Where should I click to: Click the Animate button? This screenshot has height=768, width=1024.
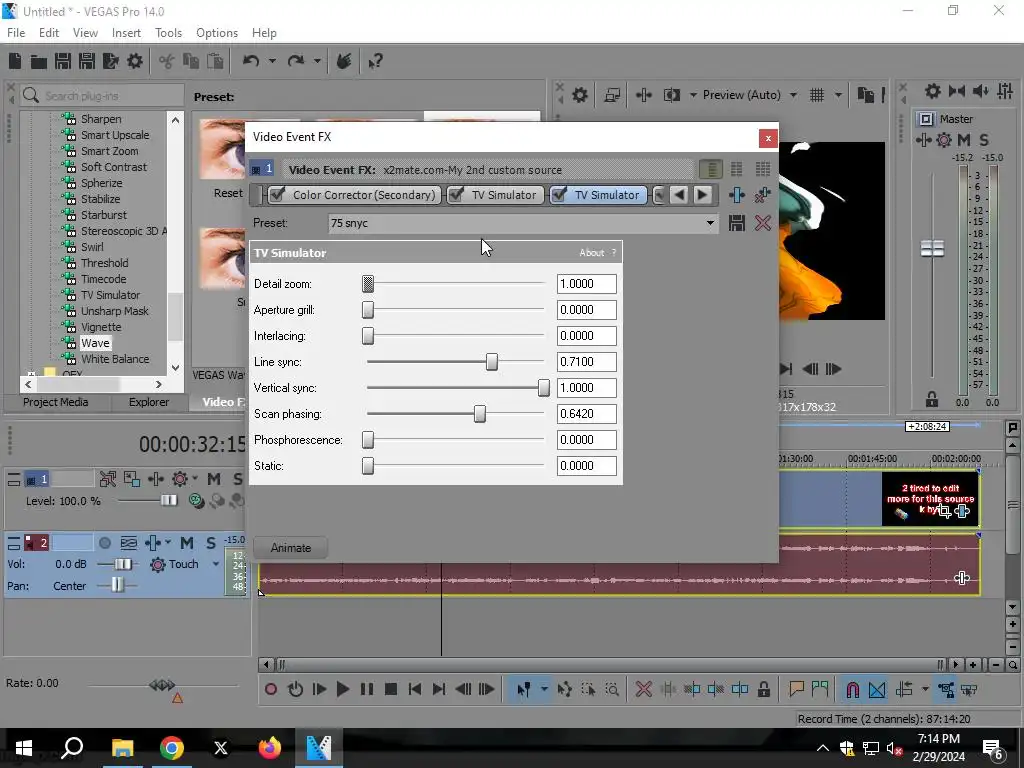point(291,548)
